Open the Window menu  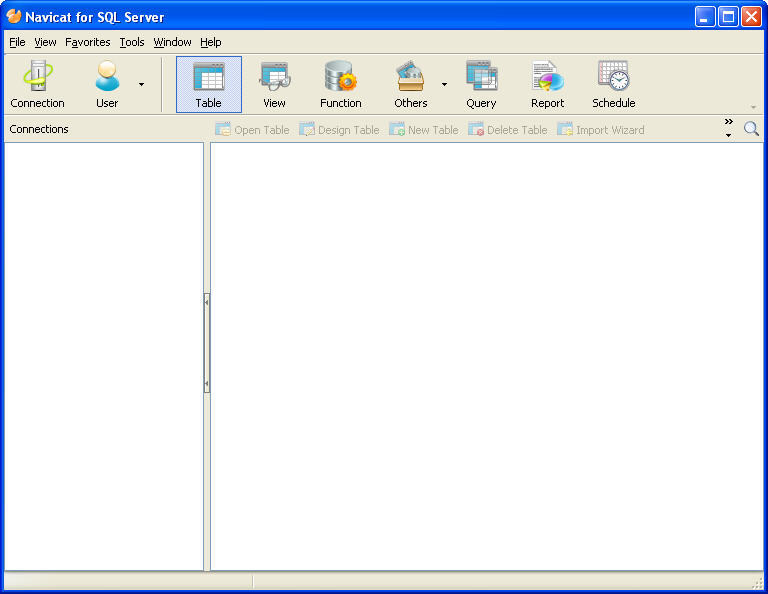click(172, 42)
